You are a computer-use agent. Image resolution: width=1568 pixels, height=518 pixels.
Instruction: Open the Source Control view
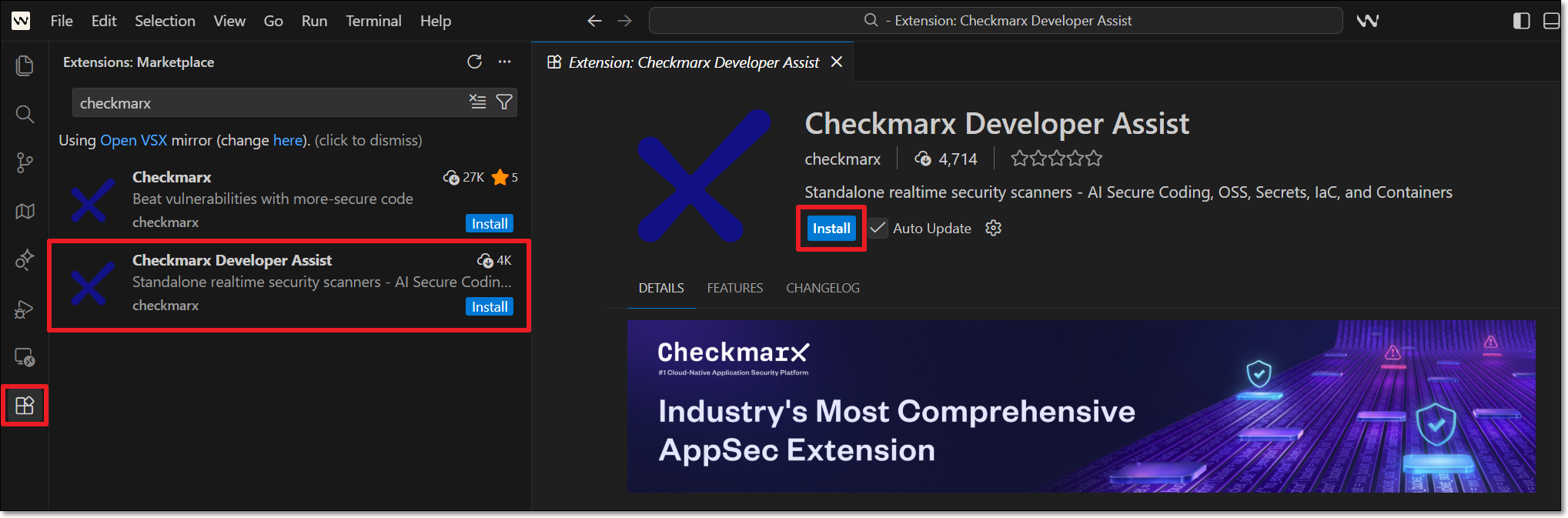pos(25,162)
